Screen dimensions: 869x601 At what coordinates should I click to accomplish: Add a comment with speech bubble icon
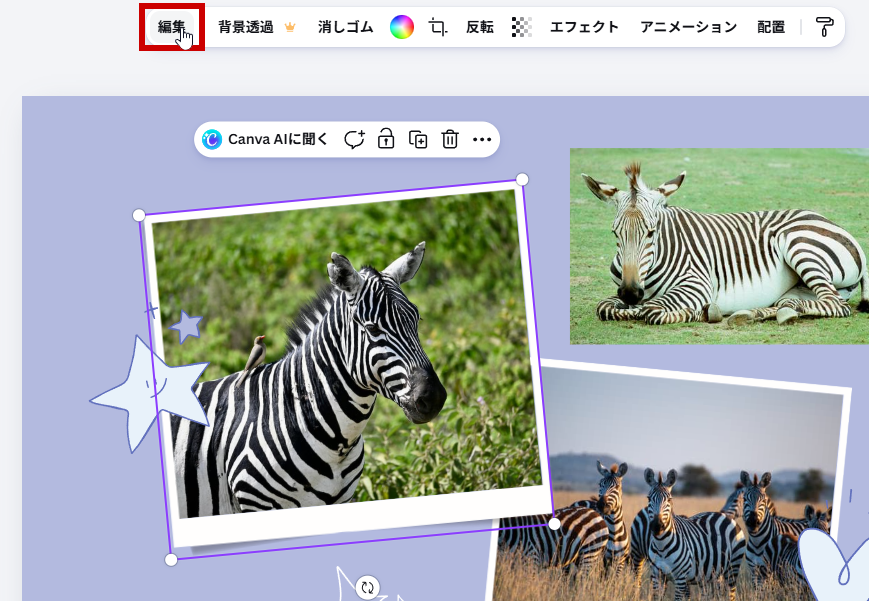pyautogui.click(x=354, y=139)
